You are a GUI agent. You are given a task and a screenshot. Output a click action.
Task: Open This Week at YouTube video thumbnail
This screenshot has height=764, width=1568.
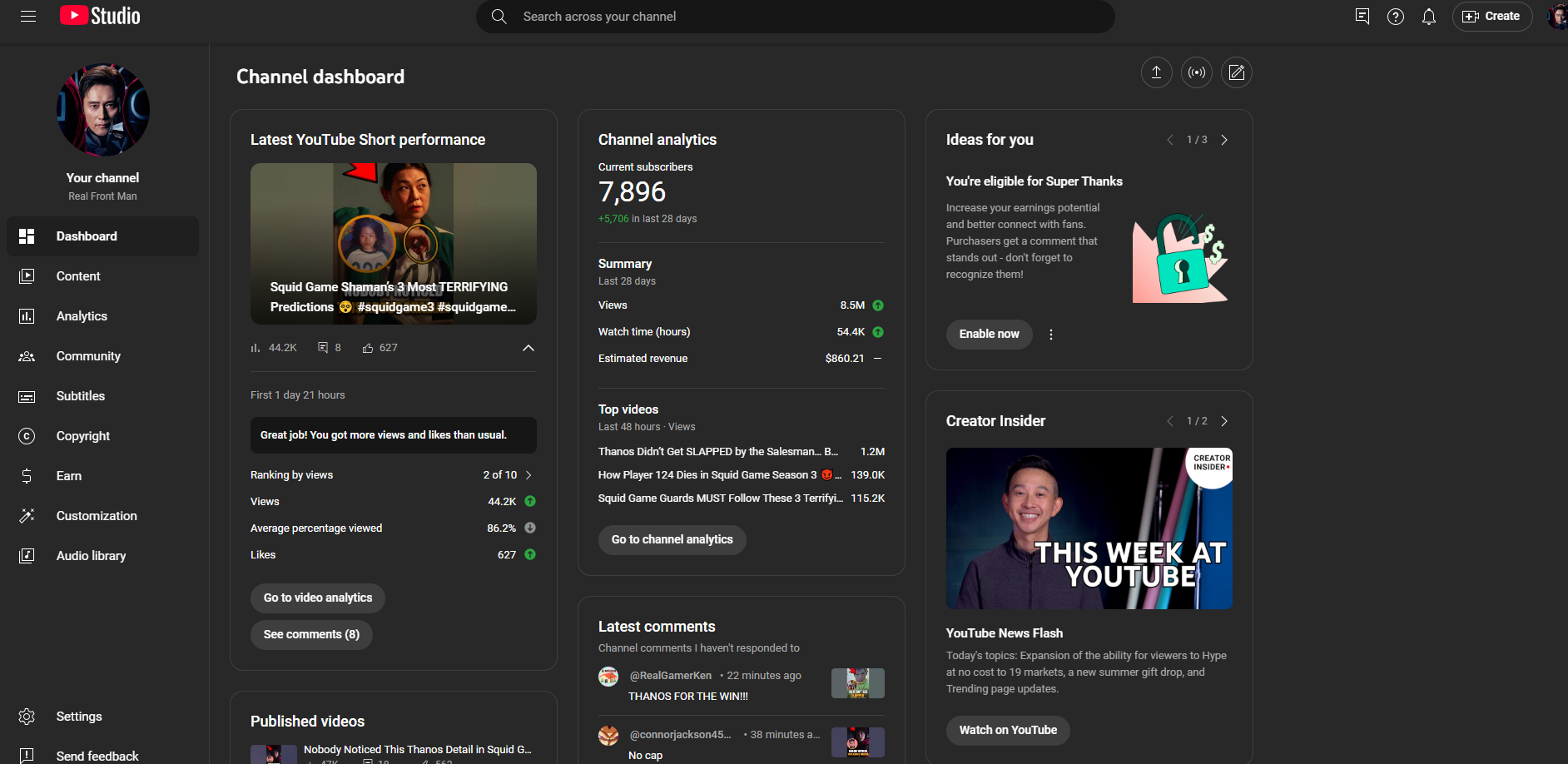click(x=1089, y=528)
